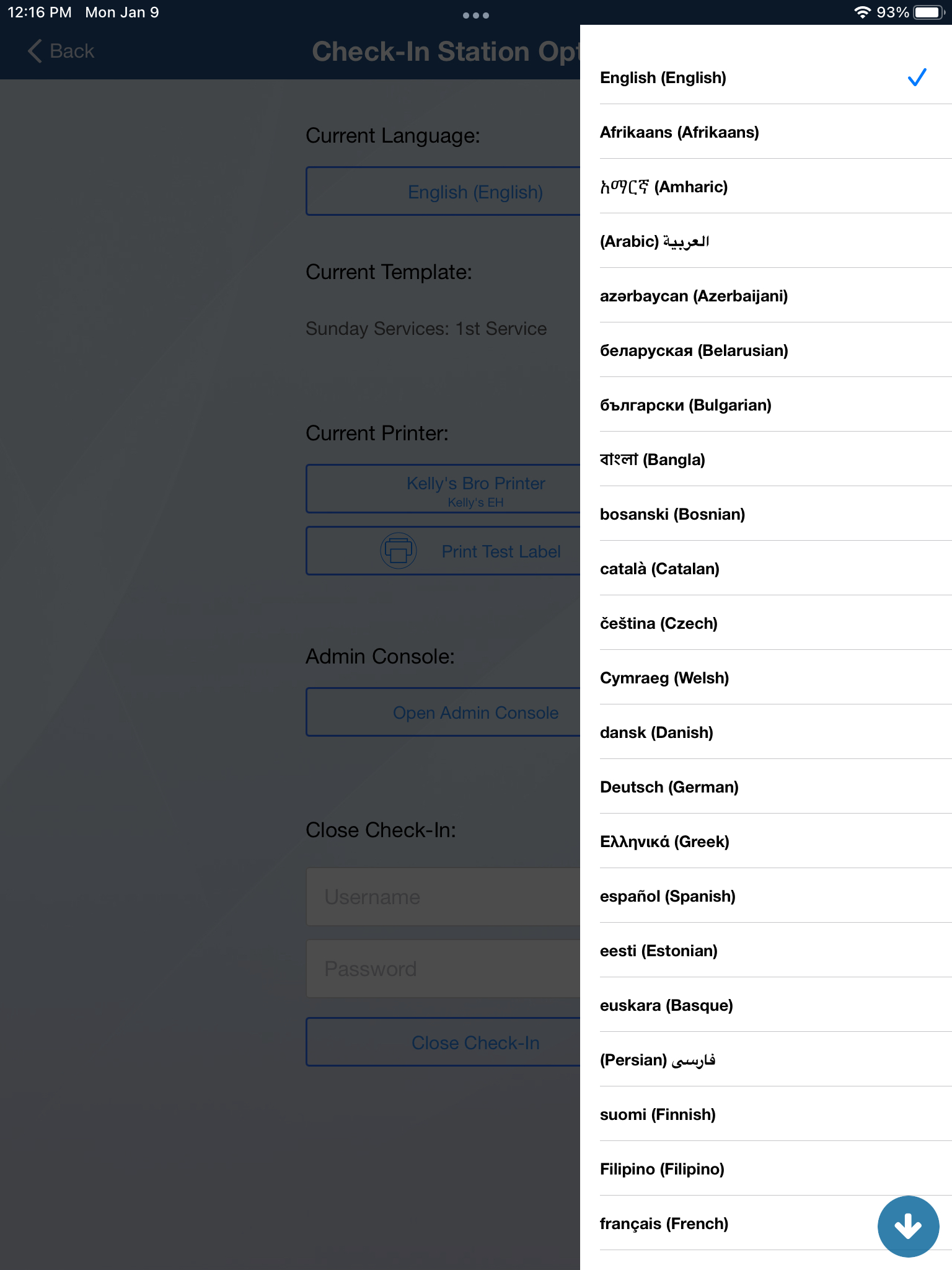The image size is (952, 1270).
Task: Select Afrikaans (Afrikaans) language option
Action: (766, 132)
